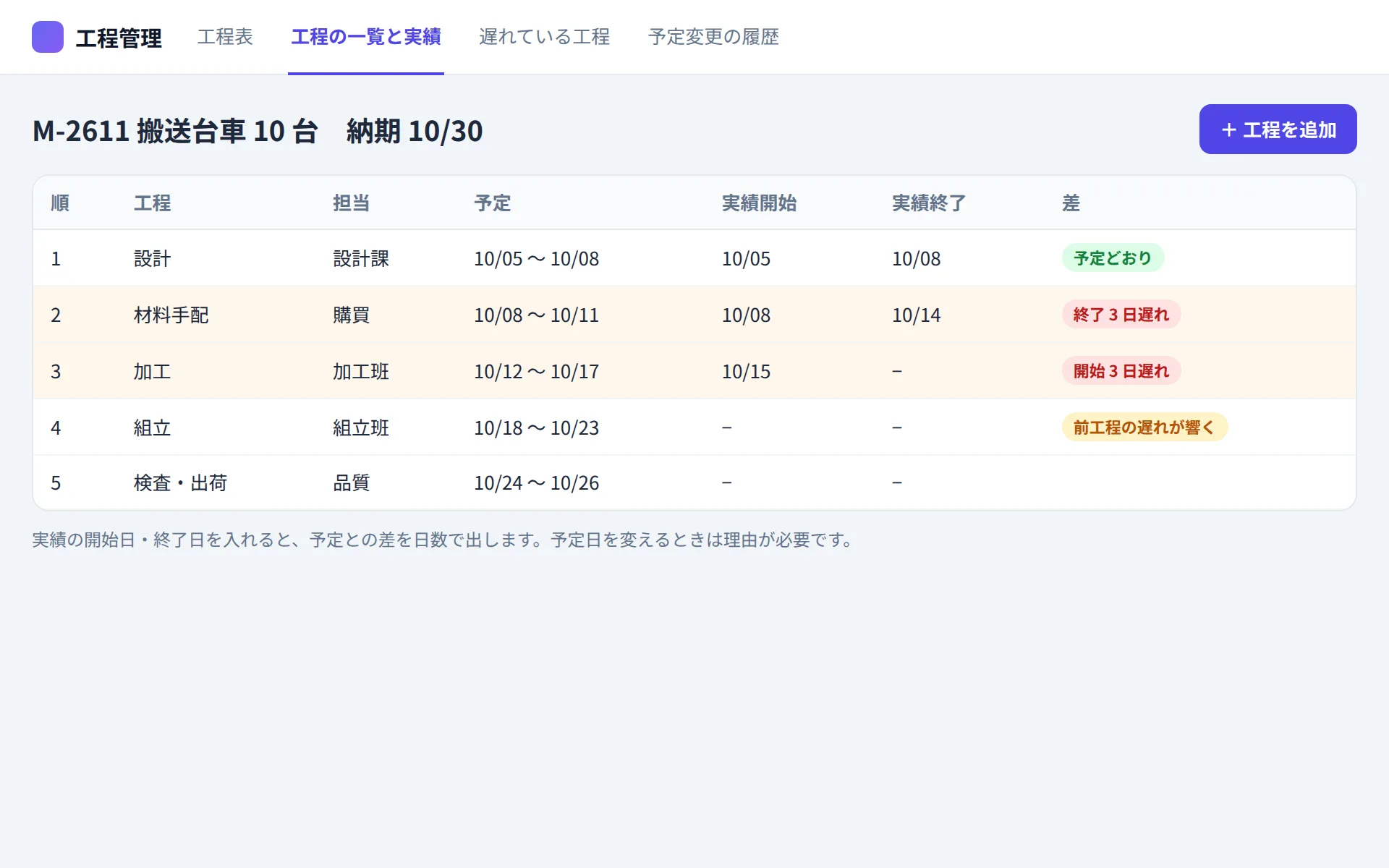This screenshot has width=1389, height=868.
Task: Click the 予定どおり status badge
Action: tap(1113, 258)
